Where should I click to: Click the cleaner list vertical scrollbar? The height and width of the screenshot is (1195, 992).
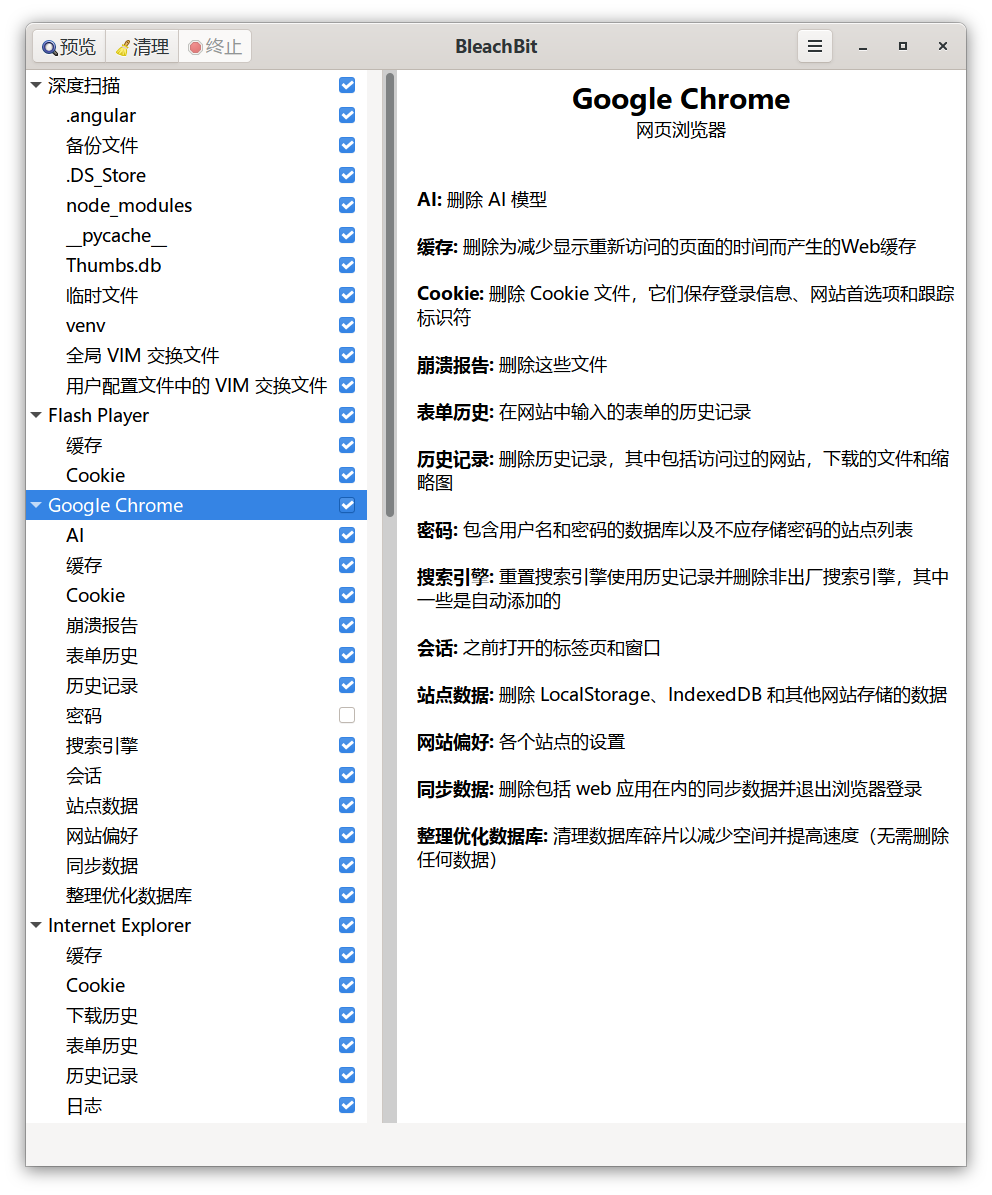pos(389,294)
